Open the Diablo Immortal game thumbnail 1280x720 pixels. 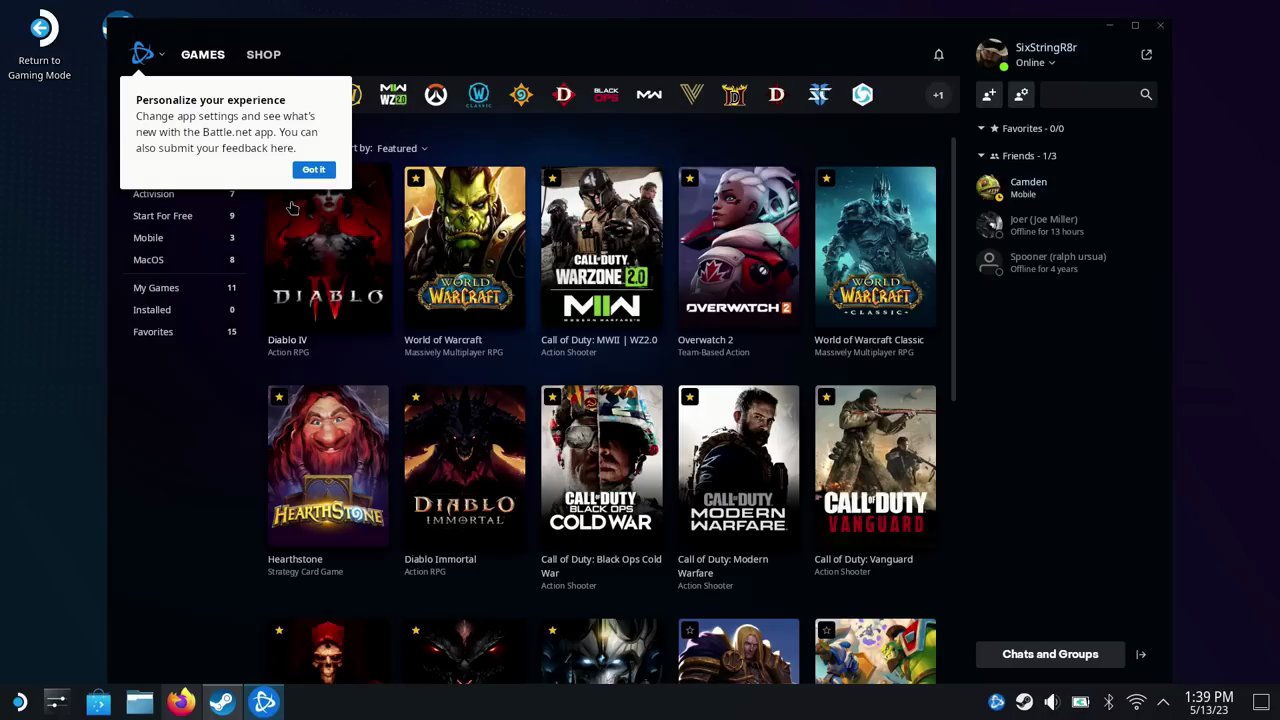[x=464, y=466]
